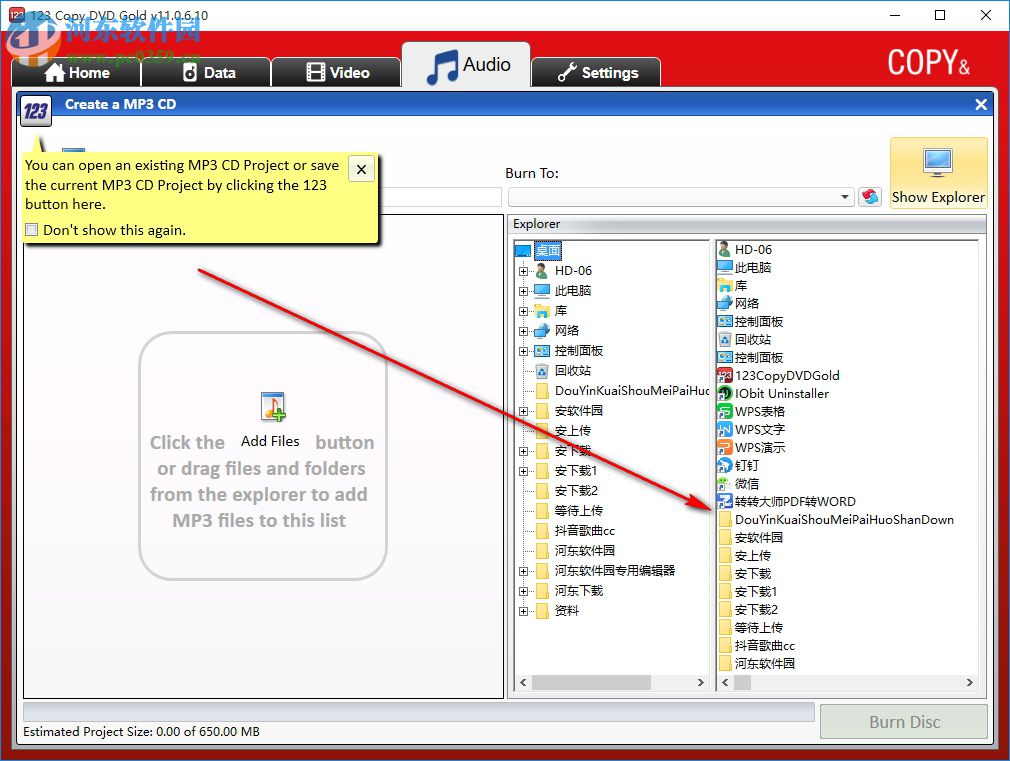The image size is (1010, 761).
Task: Select the 微信 shortcut icon
Action: pos(725,483)
